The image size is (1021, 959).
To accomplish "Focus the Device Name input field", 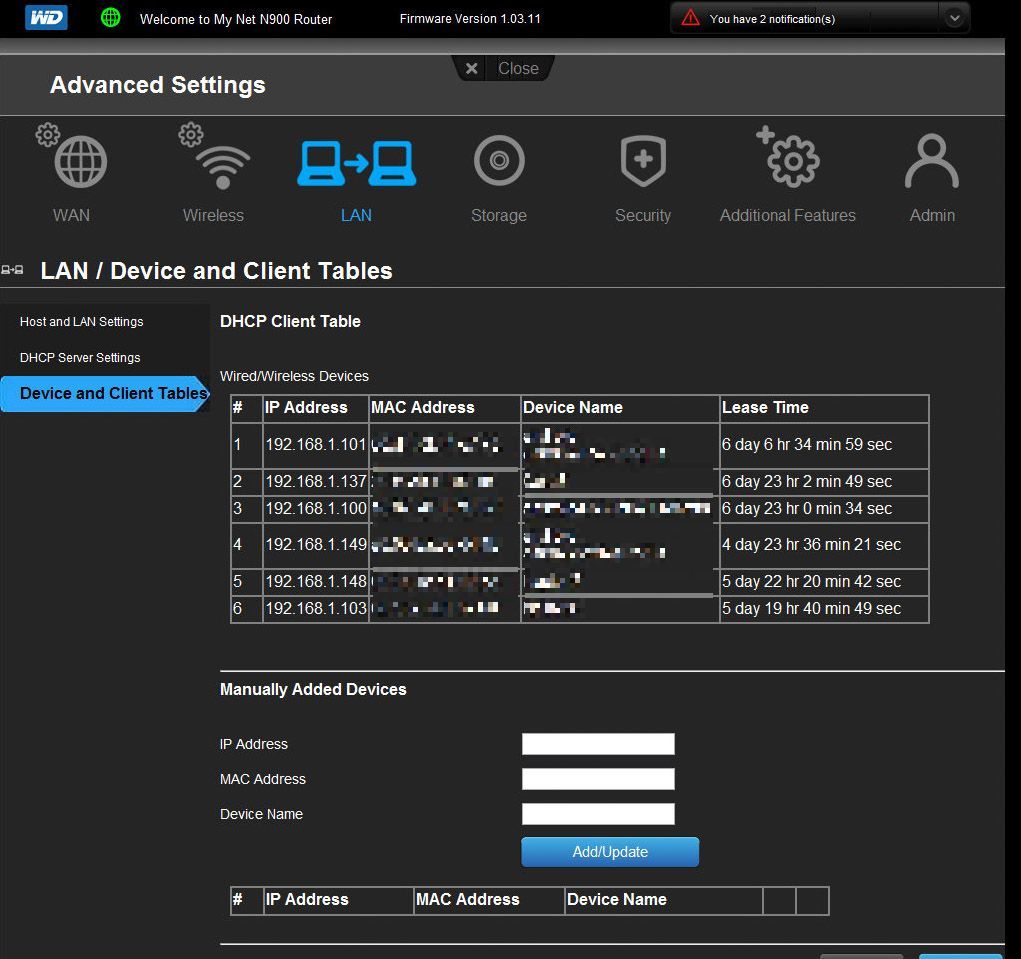I will (x=598, y=814).
